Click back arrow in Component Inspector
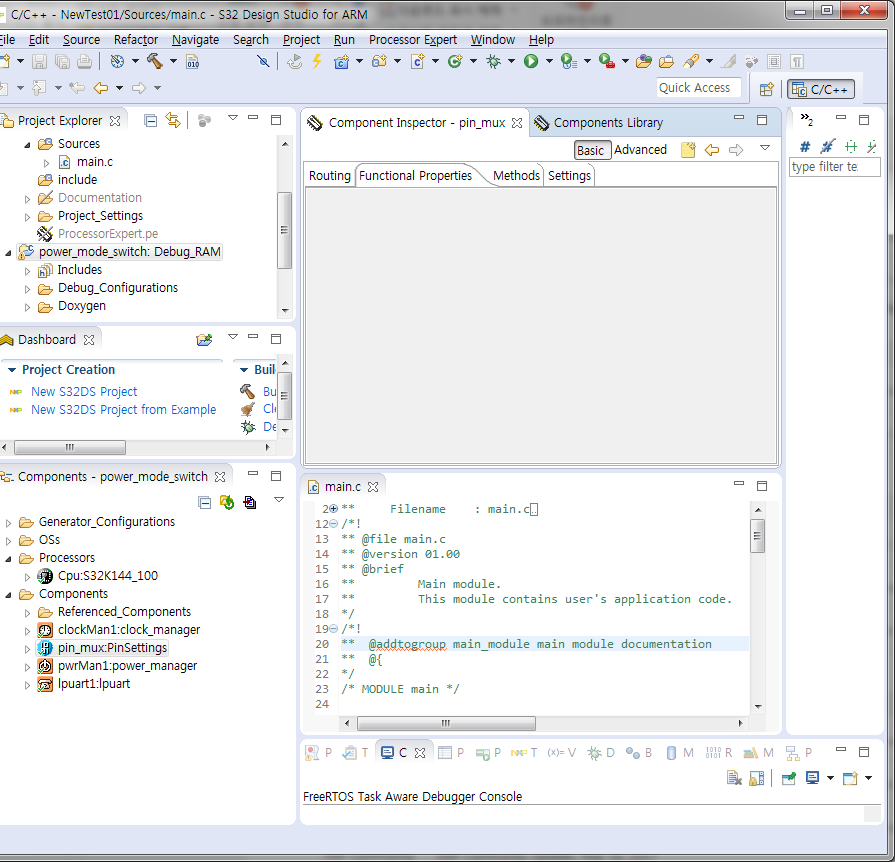Image resolution: width=895 pixels, height=862 pixels. click(x=712, y=150)
